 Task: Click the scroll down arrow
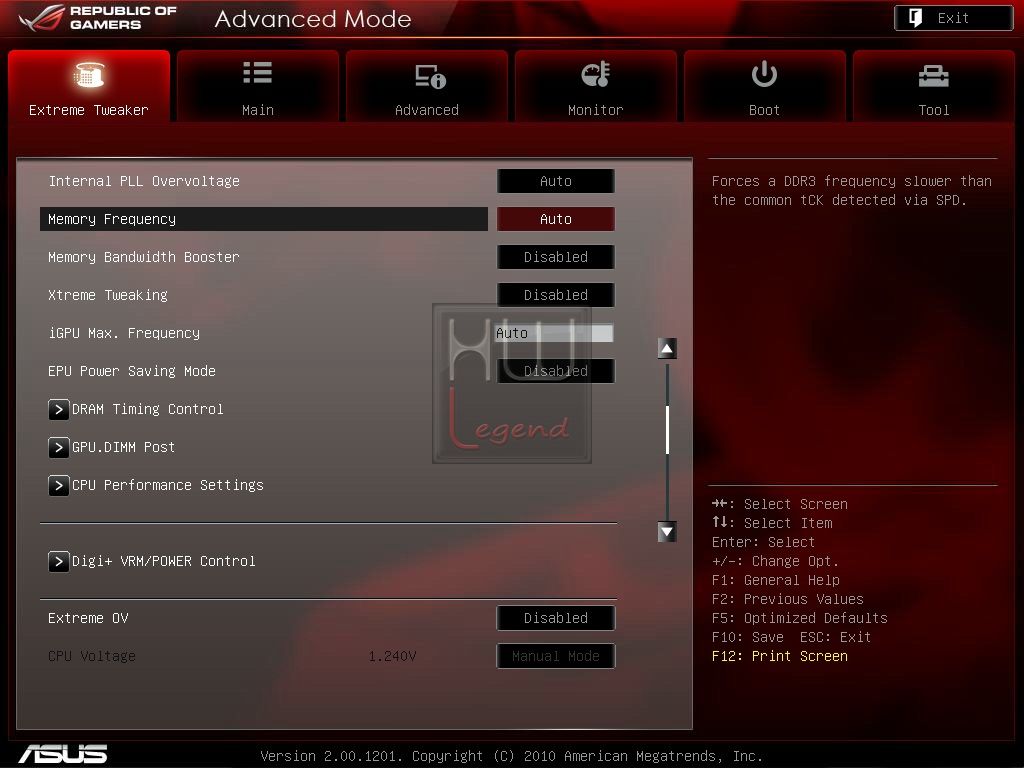(667, 532)
